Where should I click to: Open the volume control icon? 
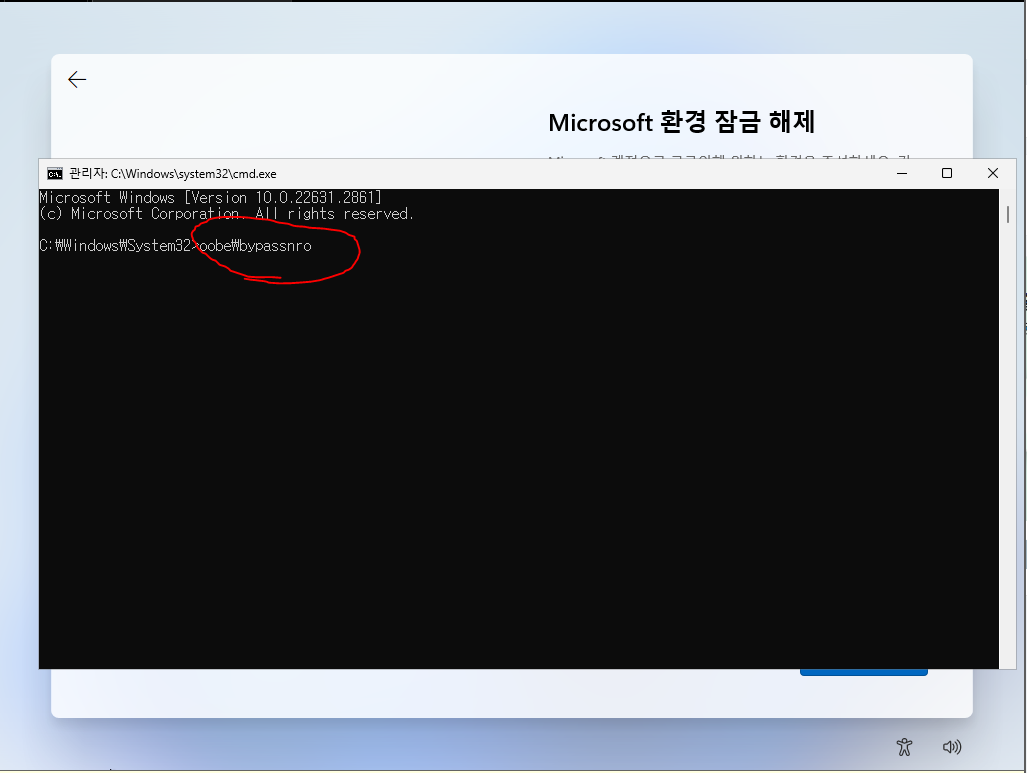click(x=952, y=747)
